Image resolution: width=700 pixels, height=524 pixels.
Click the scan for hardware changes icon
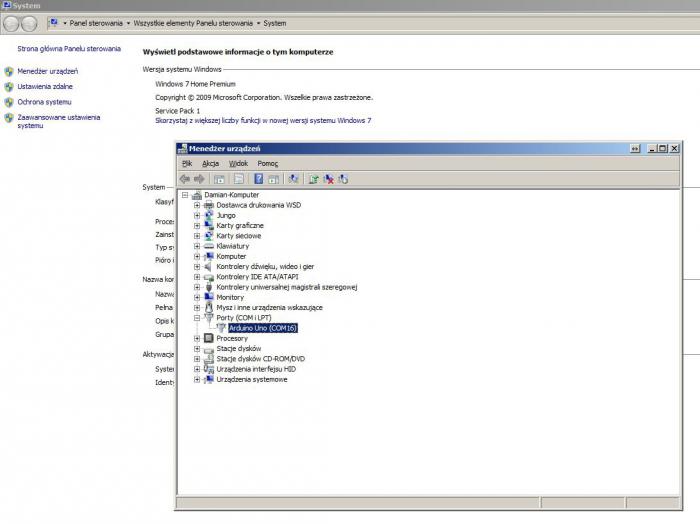click(293, 179)
